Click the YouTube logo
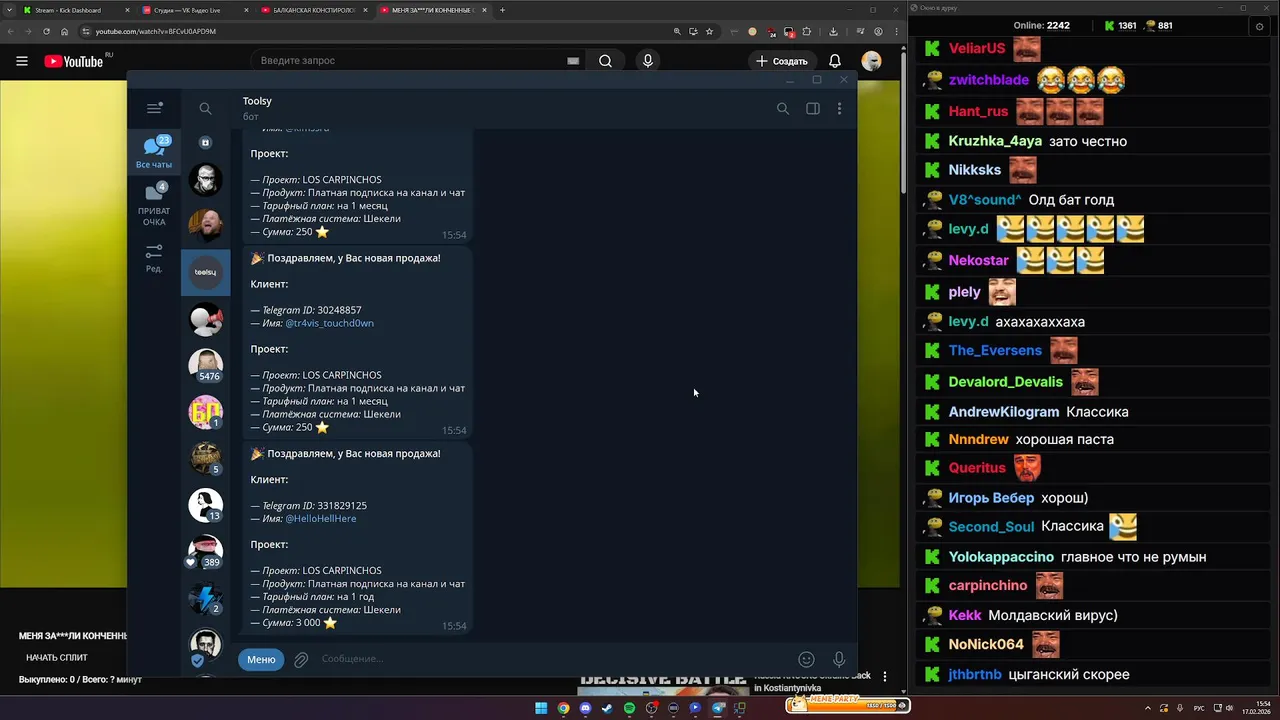Image resolution: width=1280 pixels, height=720 pixels. [x=74, y=61]
